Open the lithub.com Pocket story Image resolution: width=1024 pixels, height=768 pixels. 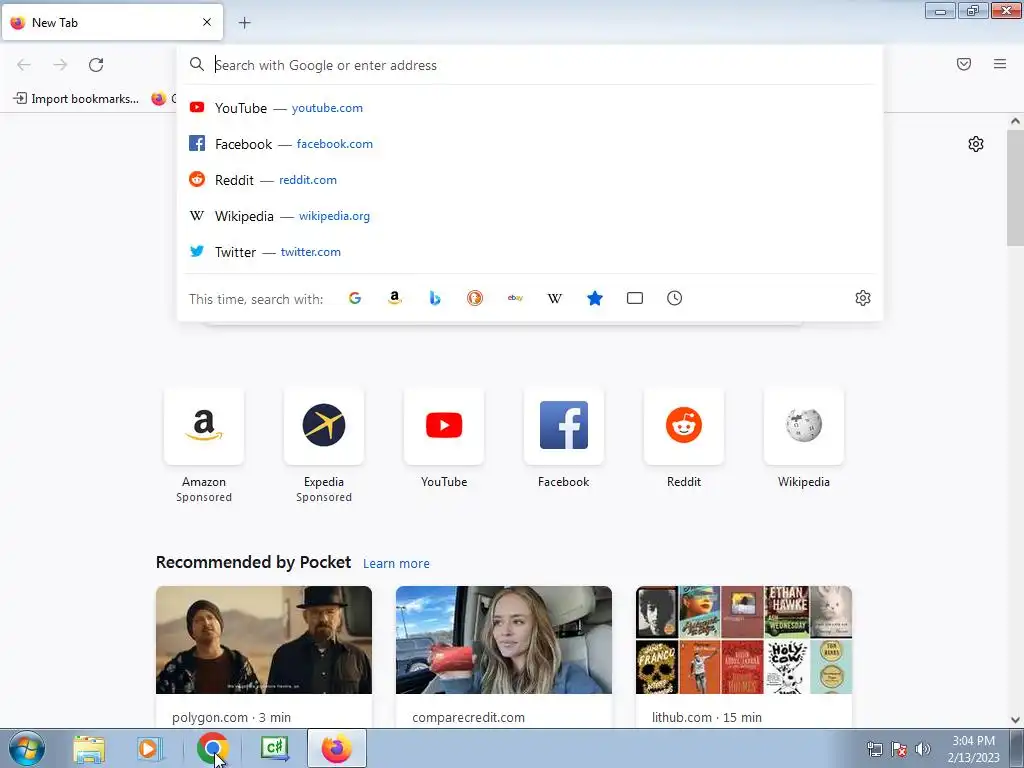coord(744,657)
